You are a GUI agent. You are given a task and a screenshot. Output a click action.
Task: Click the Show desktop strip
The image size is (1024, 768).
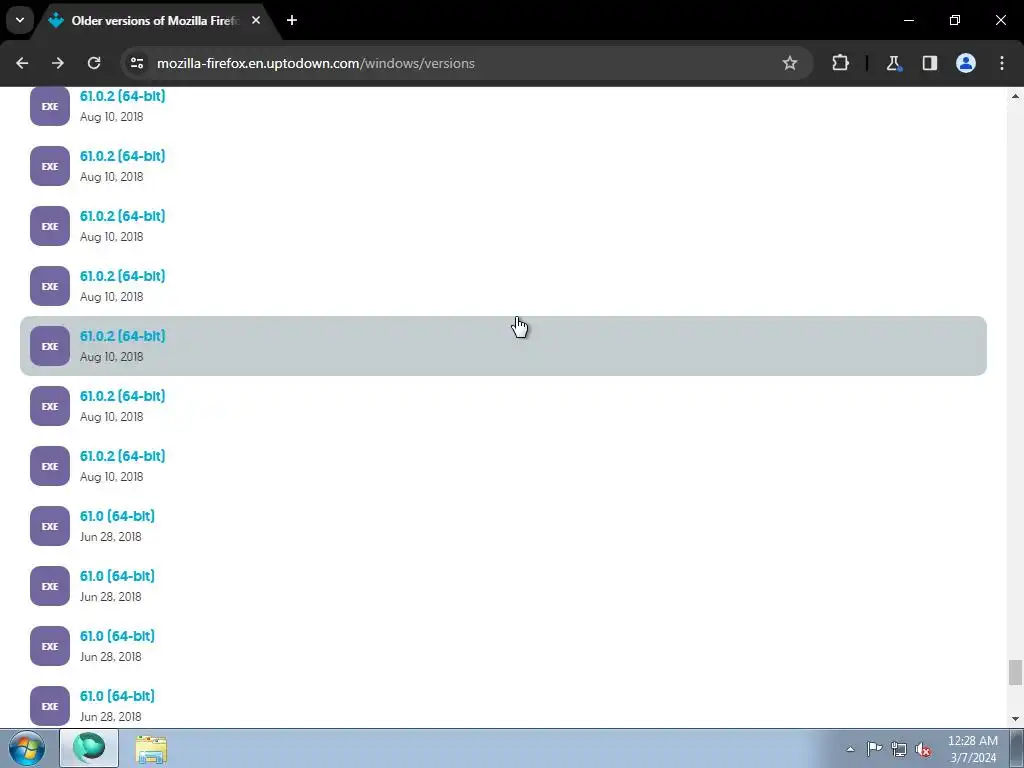1017,748
